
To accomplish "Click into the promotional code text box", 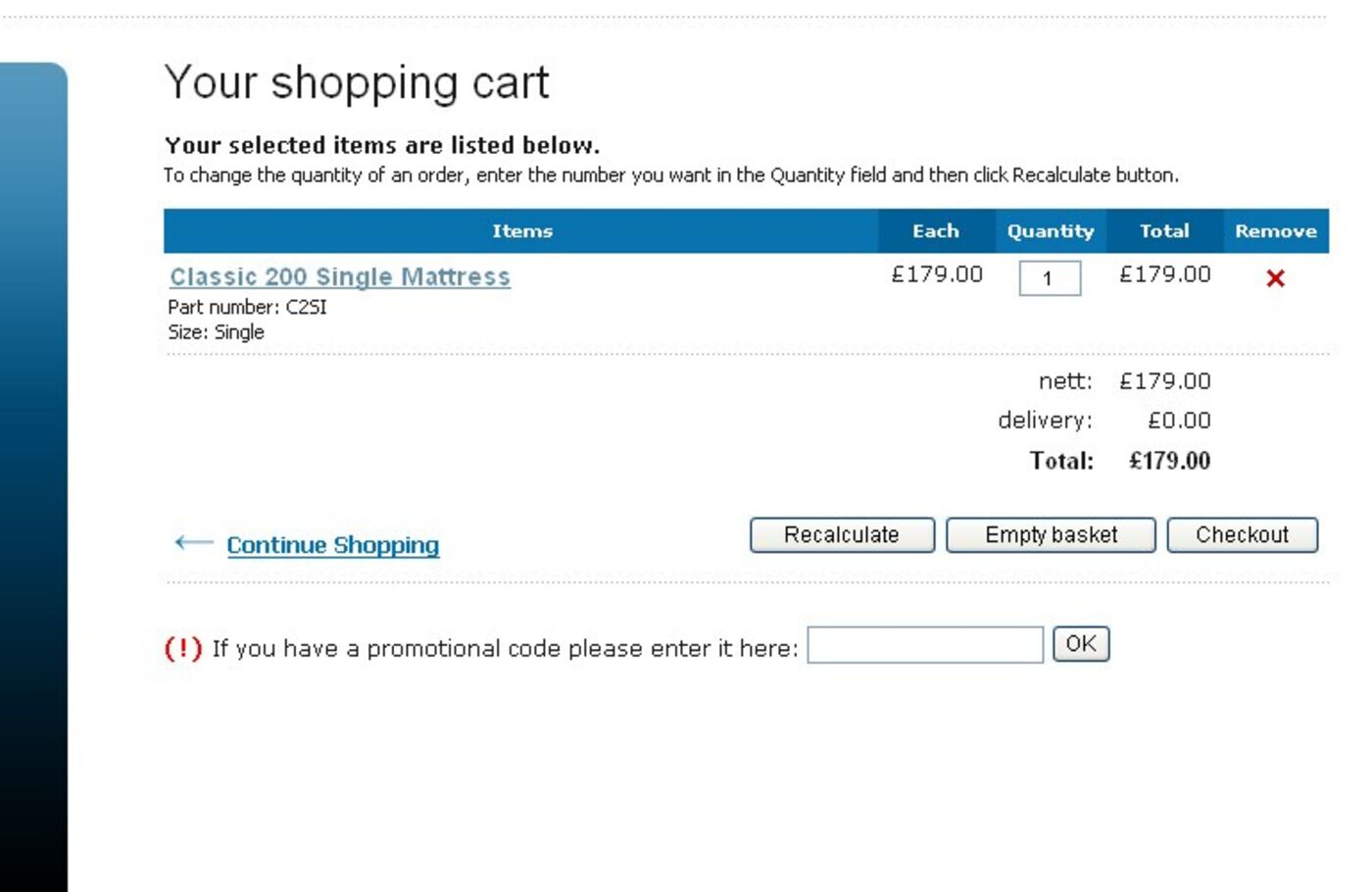I will [925, 645].
